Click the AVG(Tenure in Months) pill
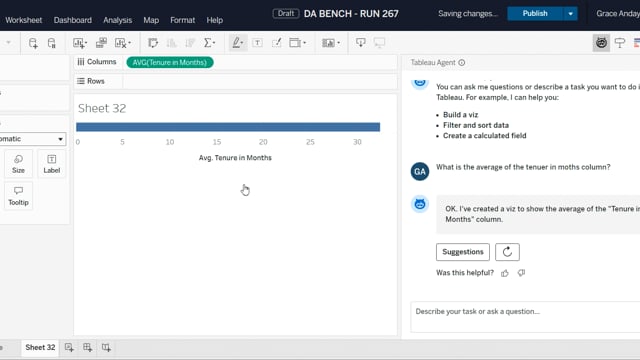Image resolution: width=640 pixels, height=360 pixels. (x=170, y=62)
